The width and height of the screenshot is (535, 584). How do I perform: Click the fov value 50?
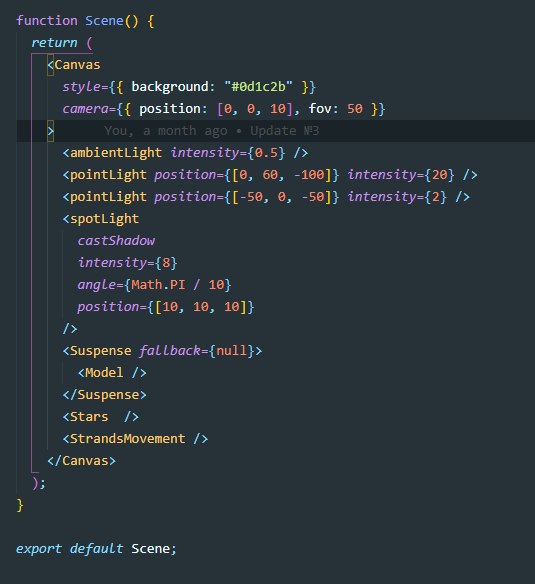[x=355, y=109]
